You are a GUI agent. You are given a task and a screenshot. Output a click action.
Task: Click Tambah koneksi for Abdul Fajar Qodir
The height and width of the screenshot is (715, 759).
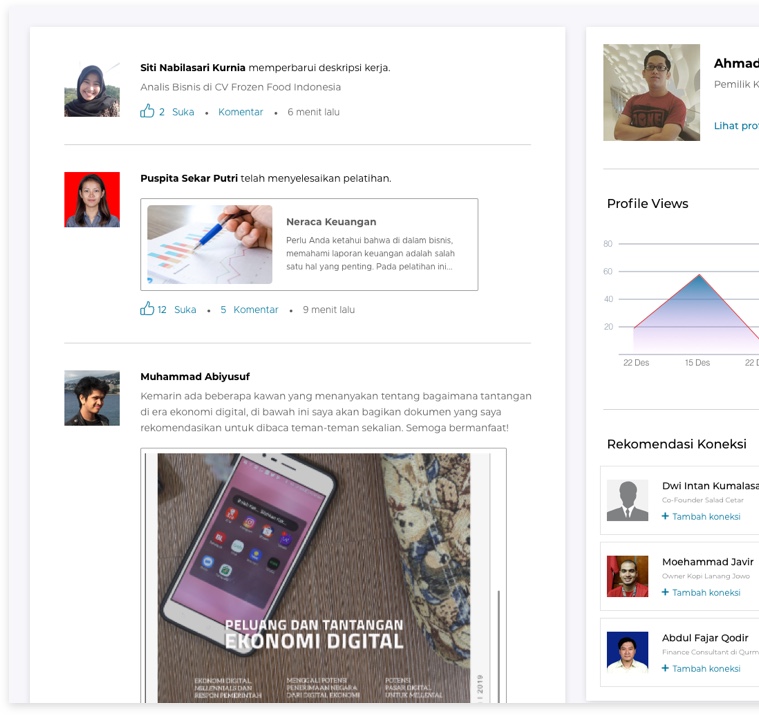[x=706, y=669]
